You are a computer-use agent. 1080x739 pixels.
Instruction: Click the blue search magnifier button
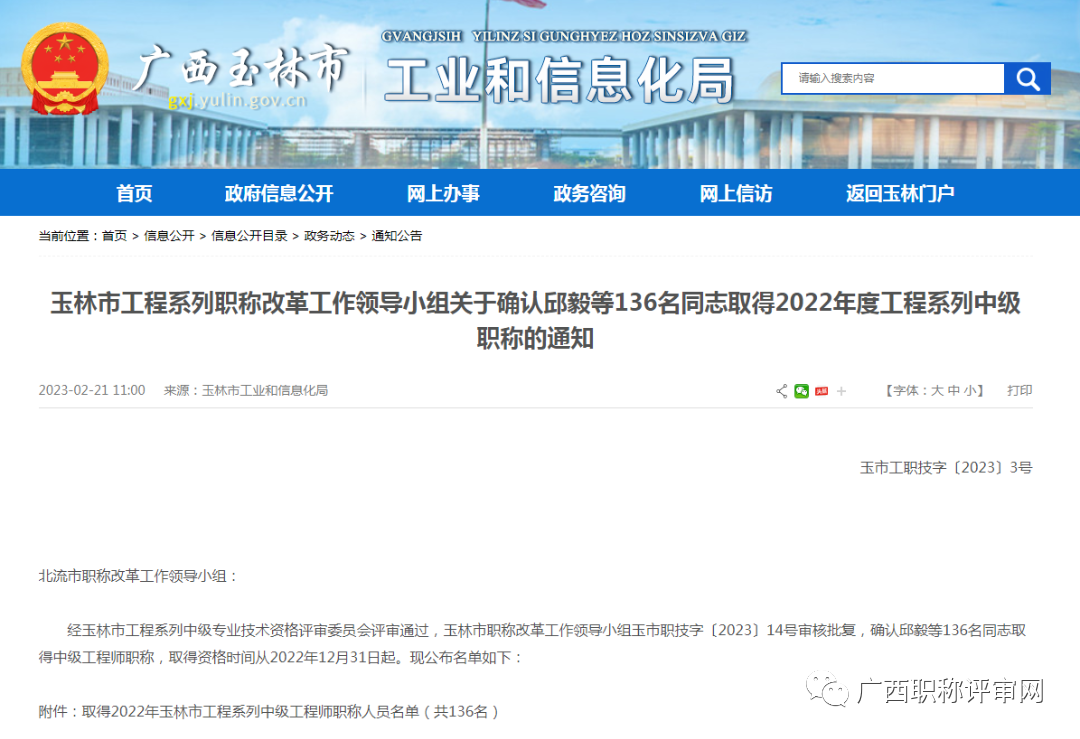1027,79
